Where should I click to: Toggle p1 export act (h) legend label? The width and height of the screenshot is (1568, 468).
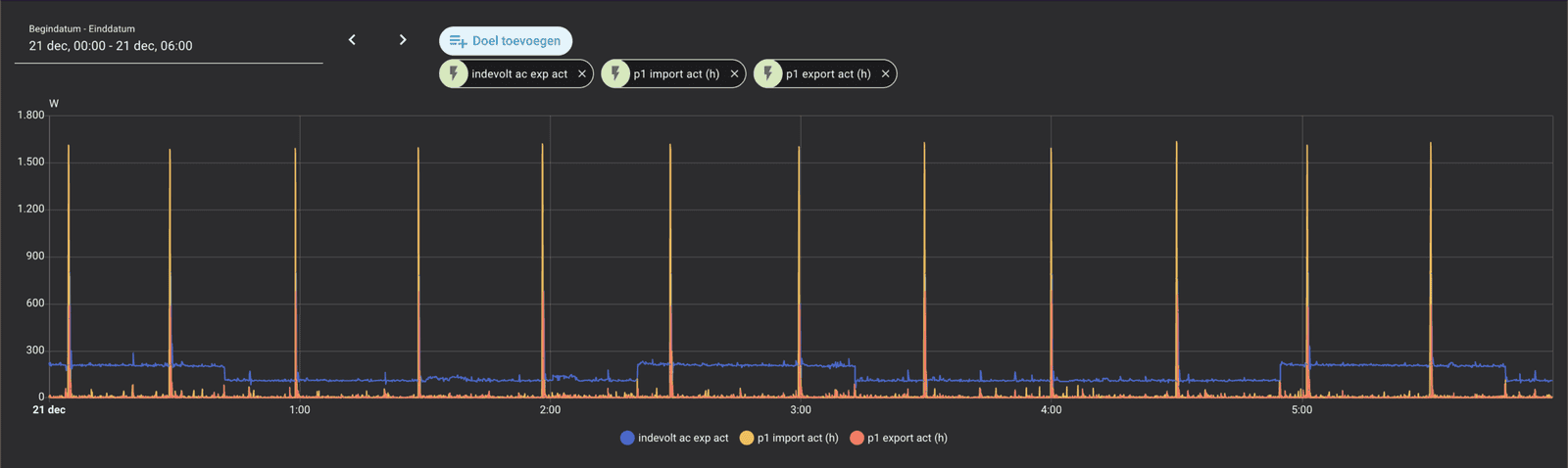(906, 439)
